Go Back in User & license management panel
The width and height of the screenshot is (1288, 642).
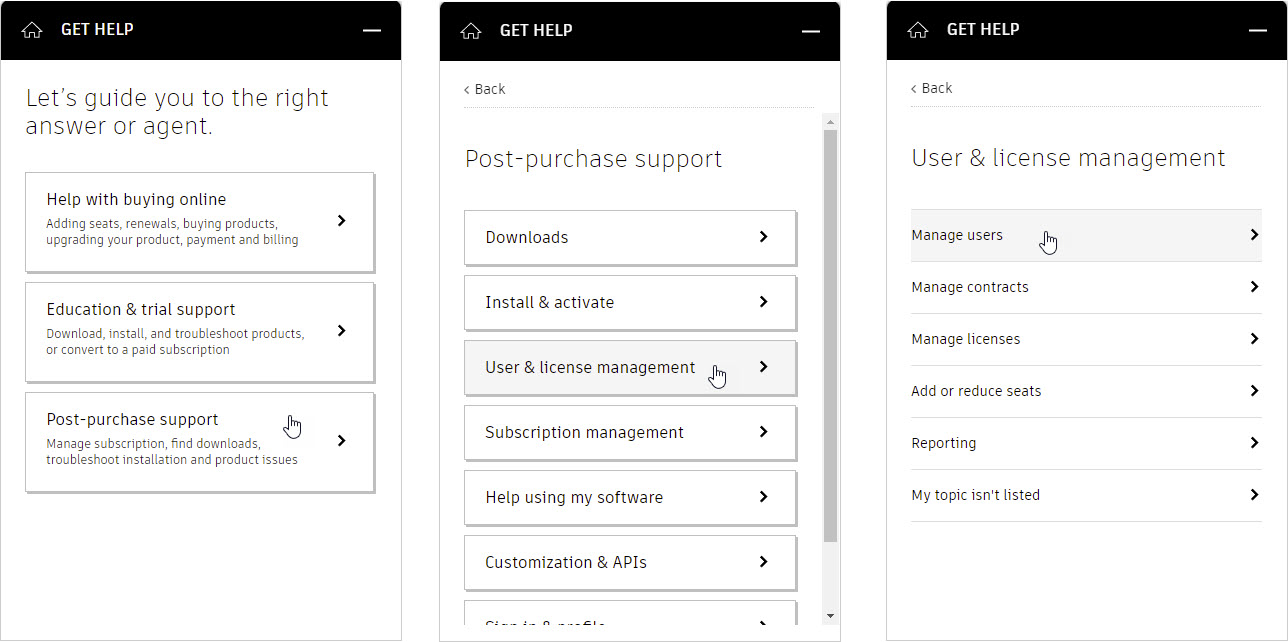click(932, 88)
